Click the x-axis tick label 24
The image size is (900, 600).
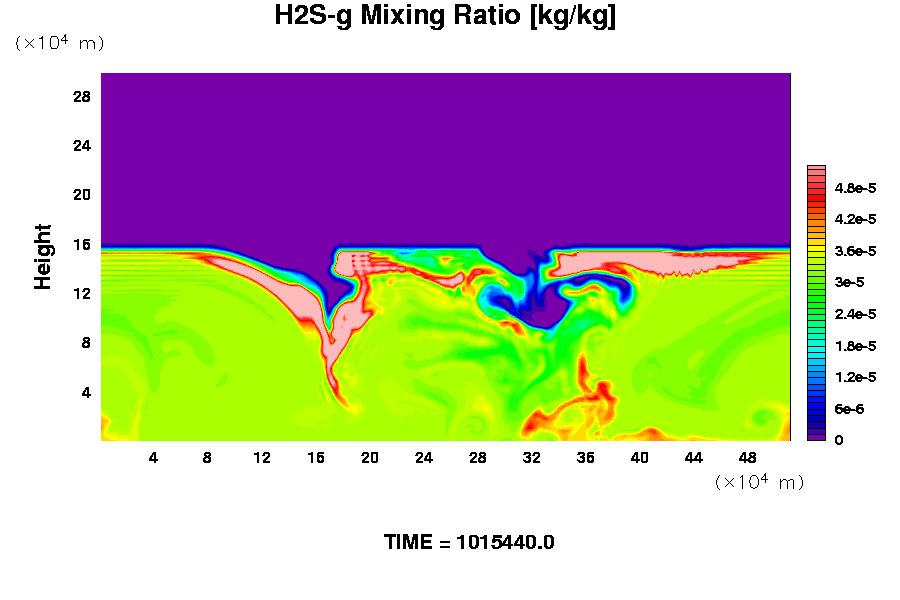tap(424, 457)
